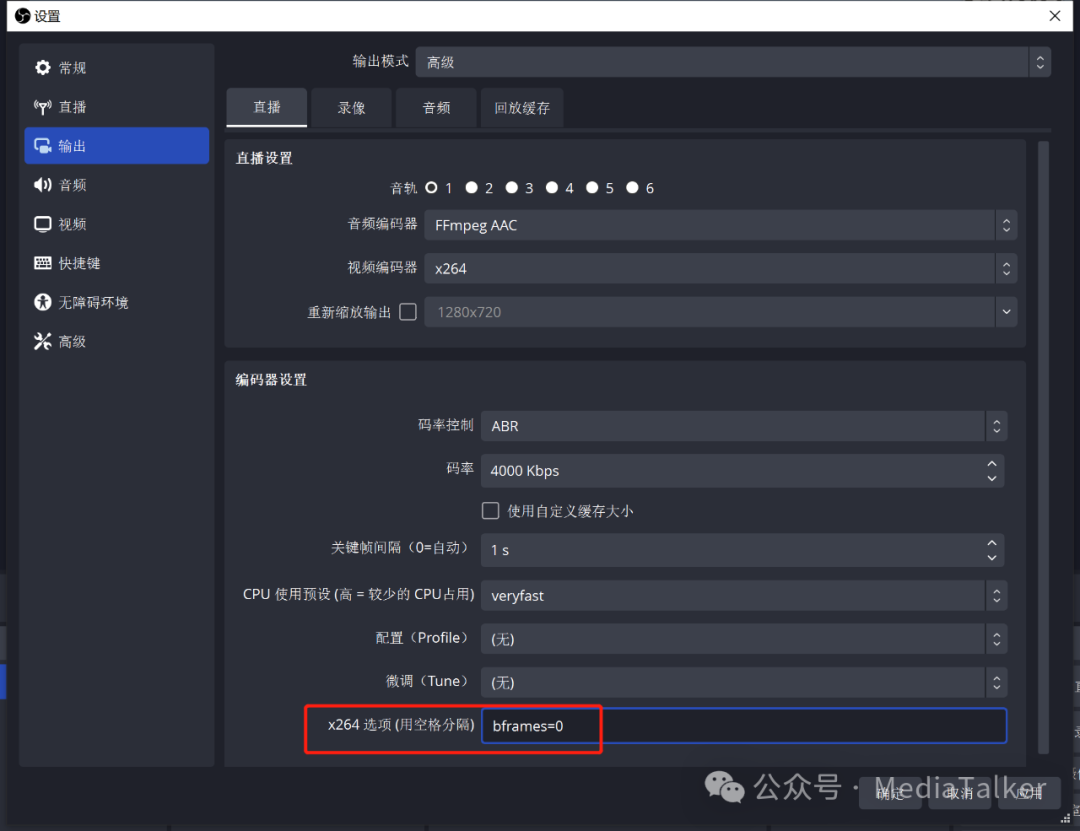Open the Stream (直播) antenna icon
The height and width of the screenshot is (831, 1080).
click(42, 107)
